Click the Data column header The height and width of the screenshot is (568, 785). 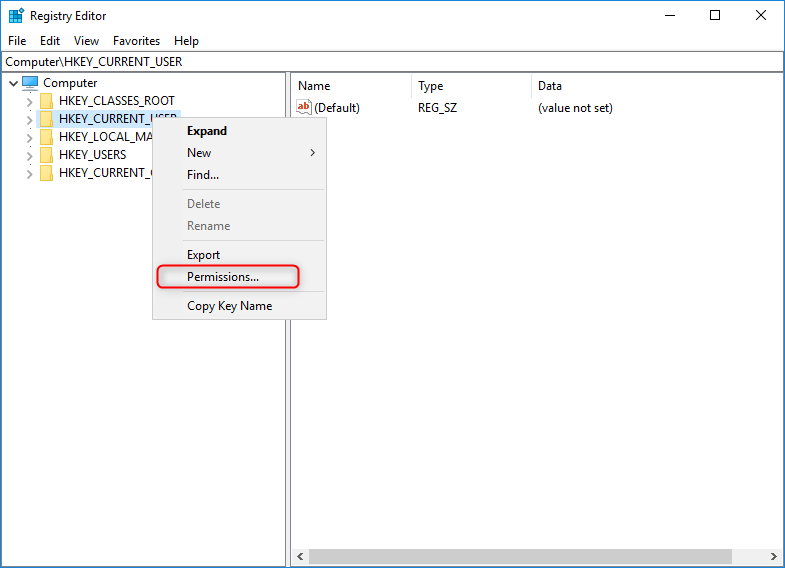pos(550,86)
